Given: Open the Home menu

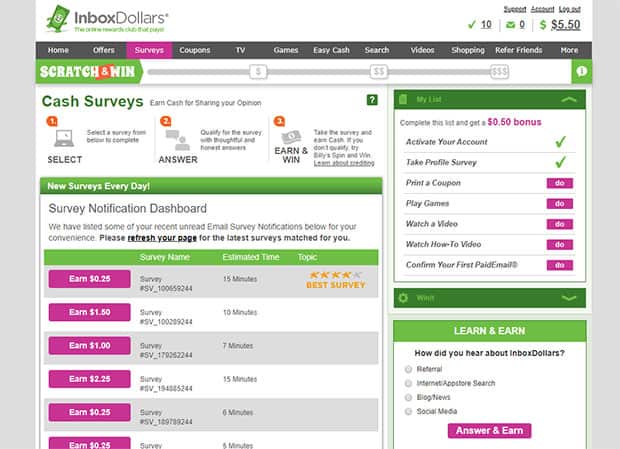Looking at the screenshot, I should point(58,50).
